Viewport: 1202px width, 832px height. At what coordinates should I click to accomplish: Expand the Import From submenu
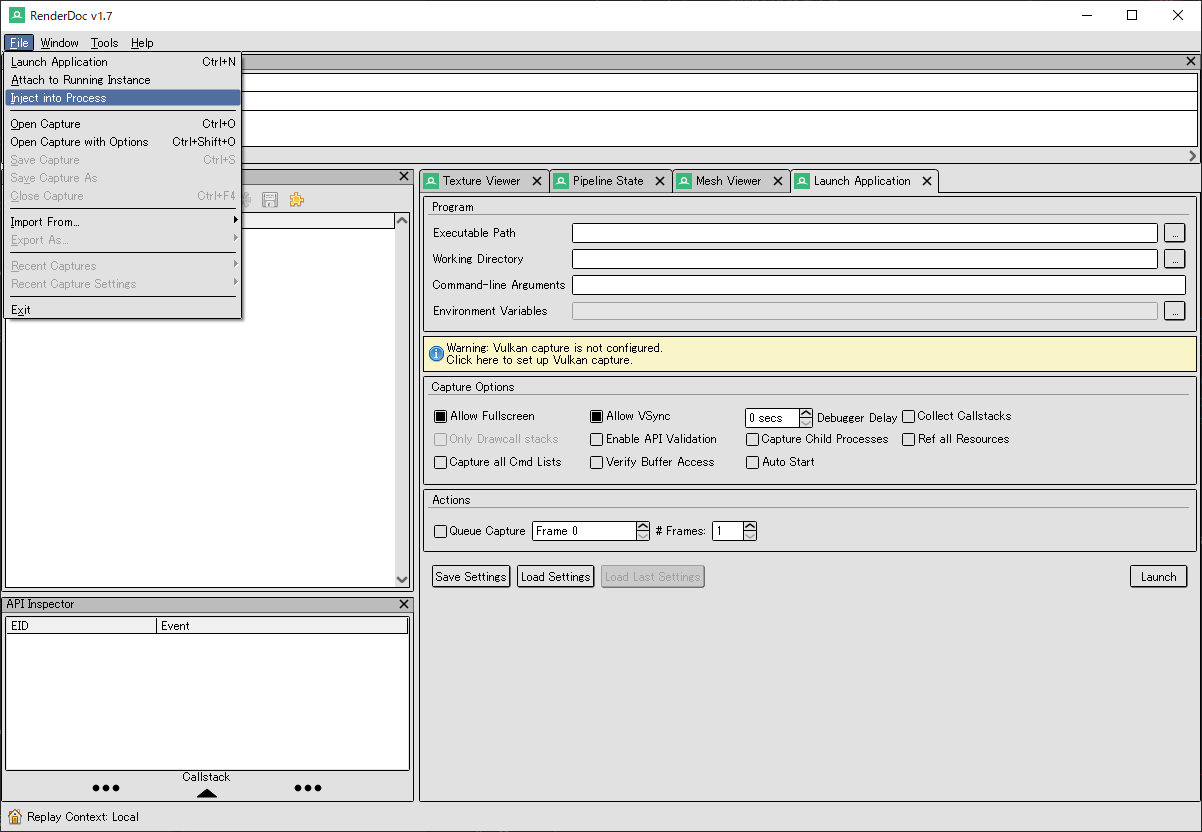tap(45, 222)
